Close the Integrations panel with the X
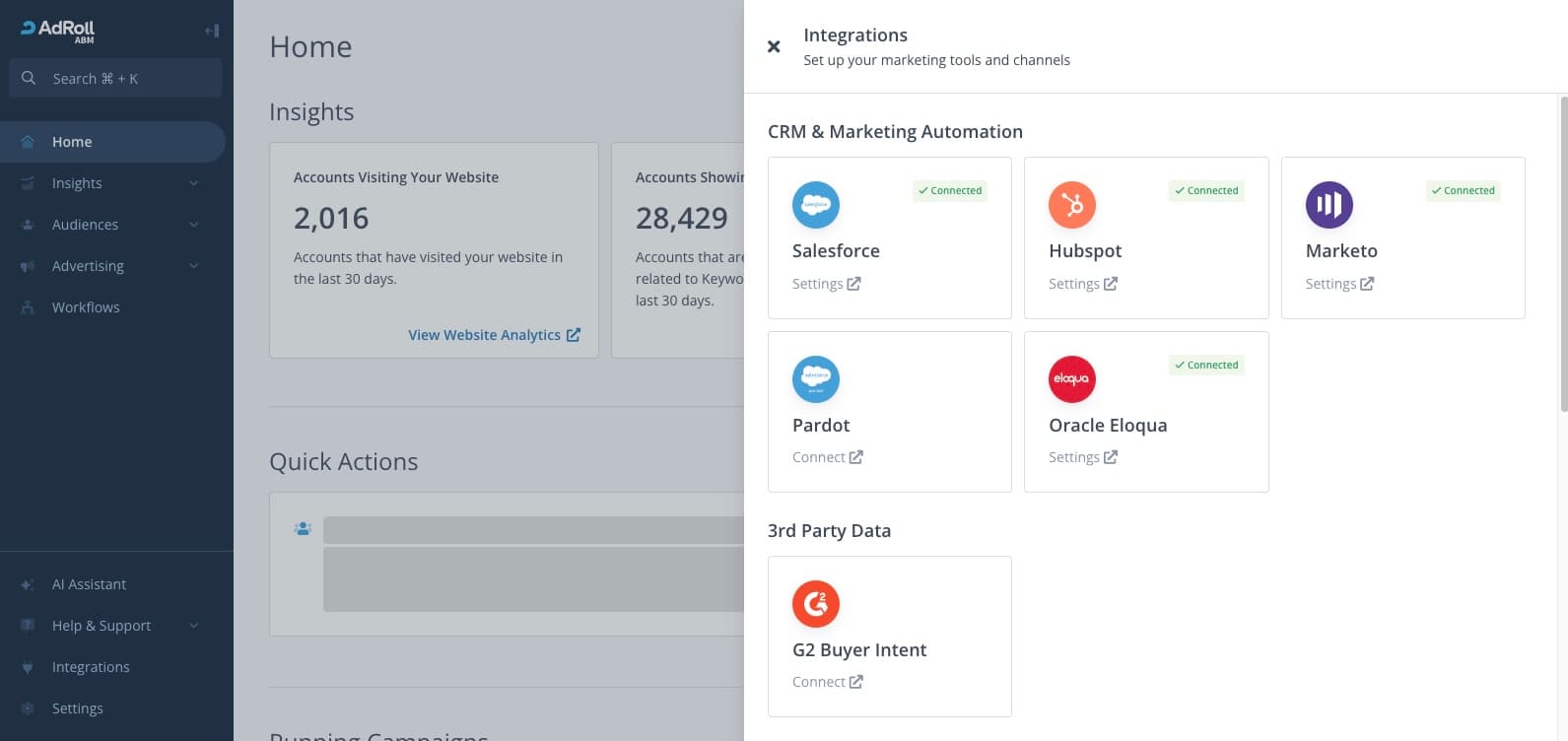Viewport: 1568px width, 741px height. (774, 46)
